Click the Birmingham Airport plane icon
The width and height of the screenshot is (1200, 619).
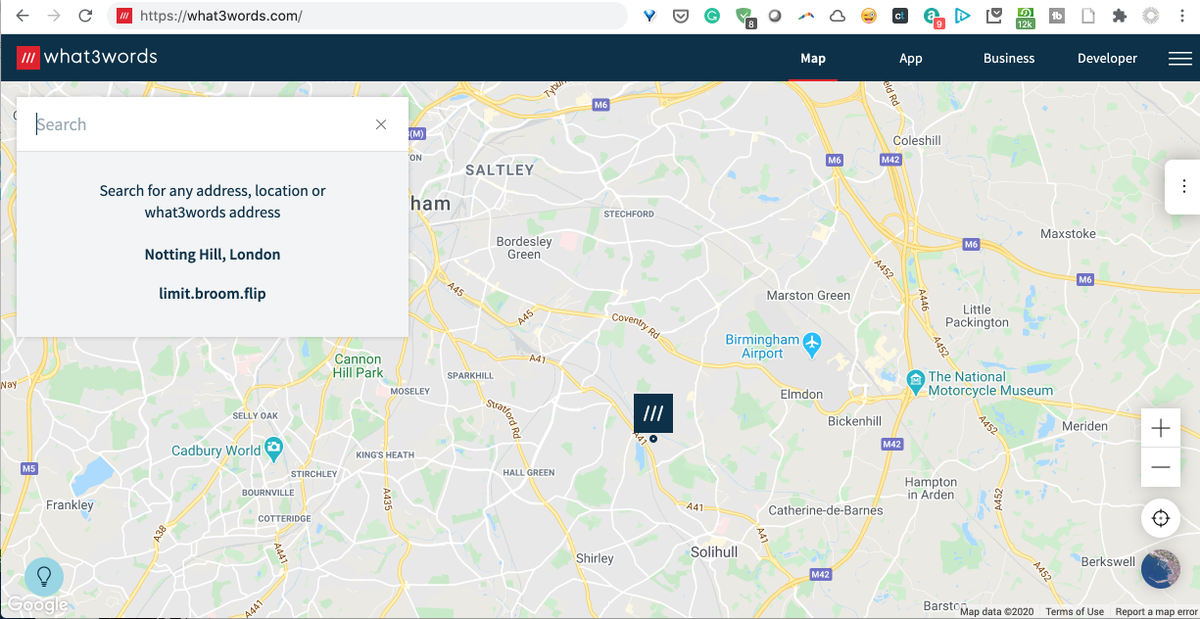(x=811, y=343)
